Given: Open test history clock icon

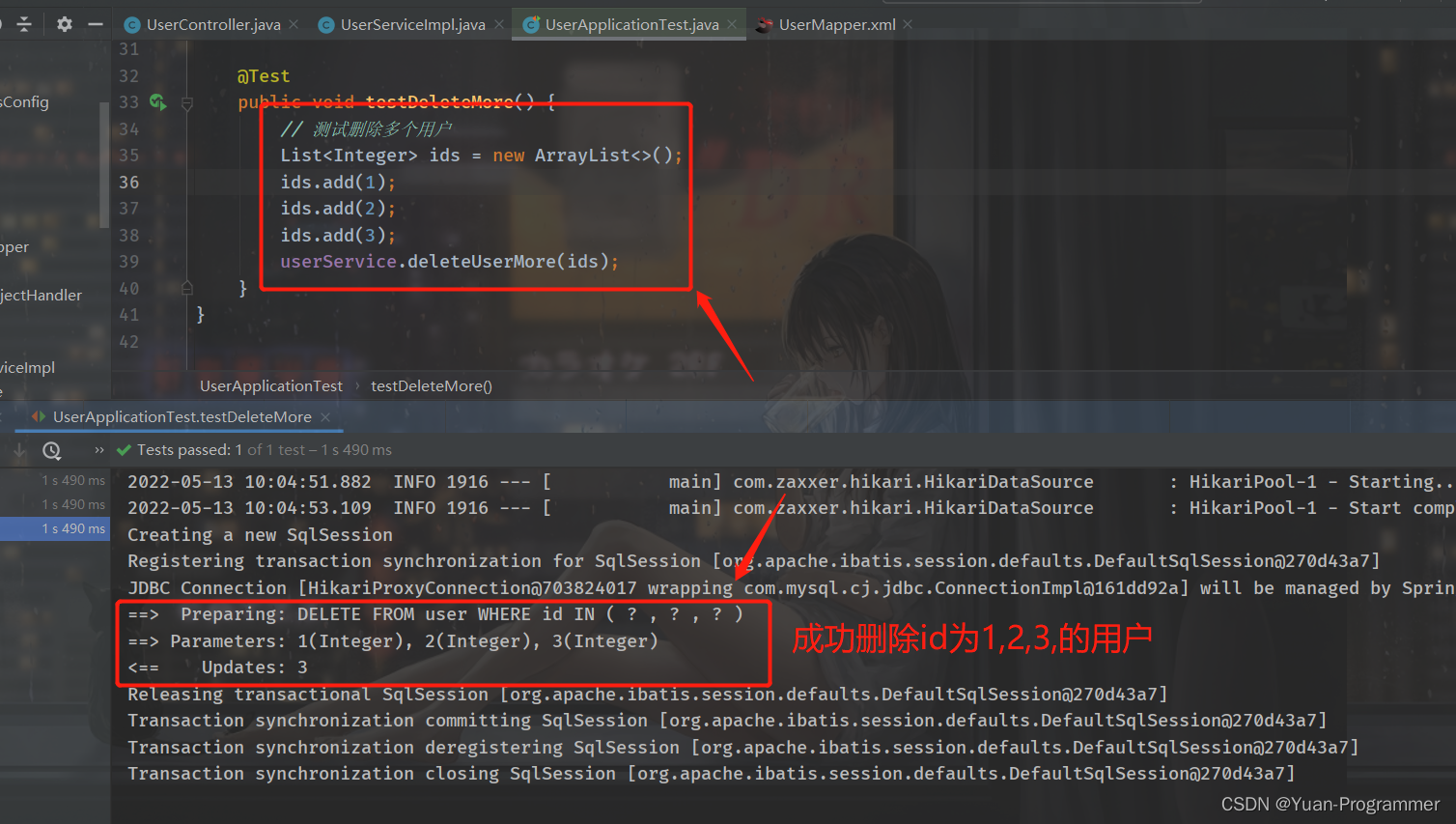Looking at the screenshot, I should 51,450.
